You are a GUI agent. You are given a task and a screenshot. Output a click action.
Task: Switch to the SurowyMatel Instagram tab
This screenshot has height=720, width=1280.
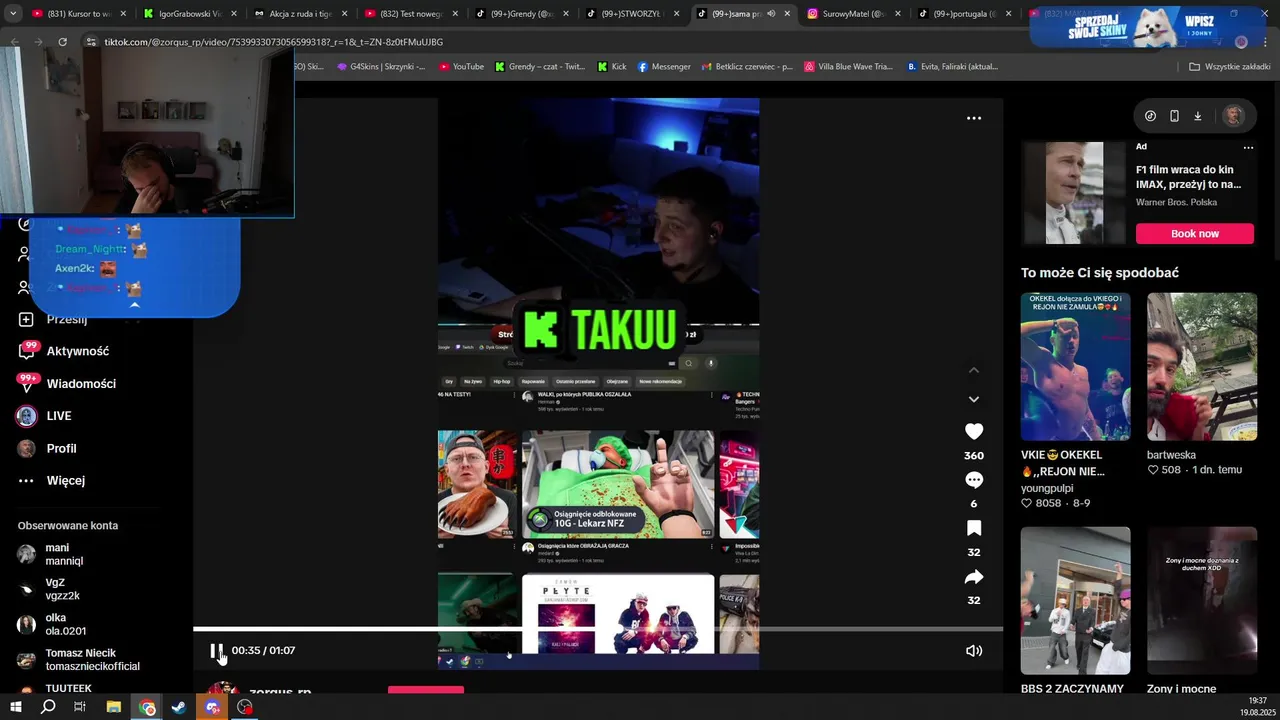click(853, 14)
